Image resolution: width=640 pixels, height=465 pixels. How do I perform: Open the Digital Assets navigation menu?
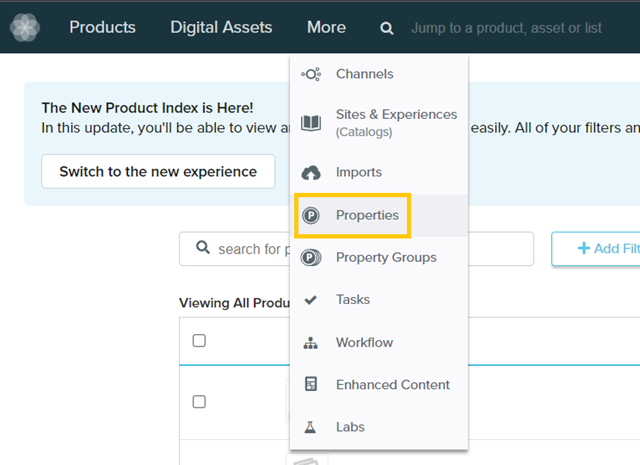tap(221, 28)
